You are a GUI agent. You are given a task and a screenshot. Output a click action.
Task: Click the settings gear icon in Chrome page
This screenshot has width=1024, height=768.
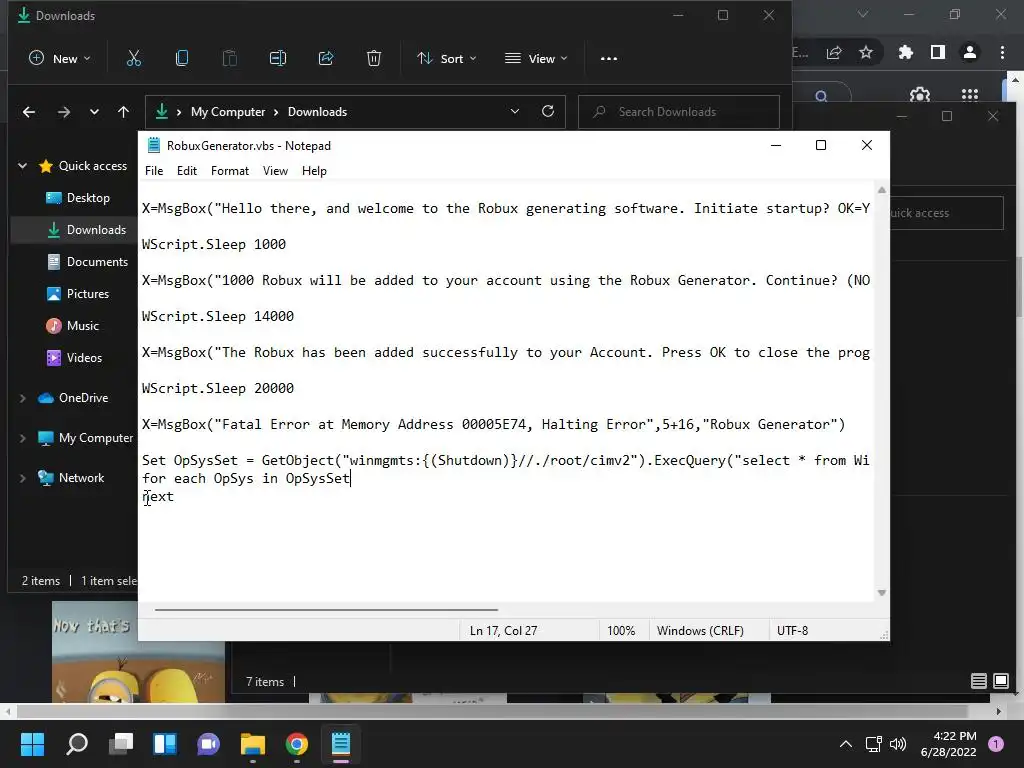tap(920, 95)
